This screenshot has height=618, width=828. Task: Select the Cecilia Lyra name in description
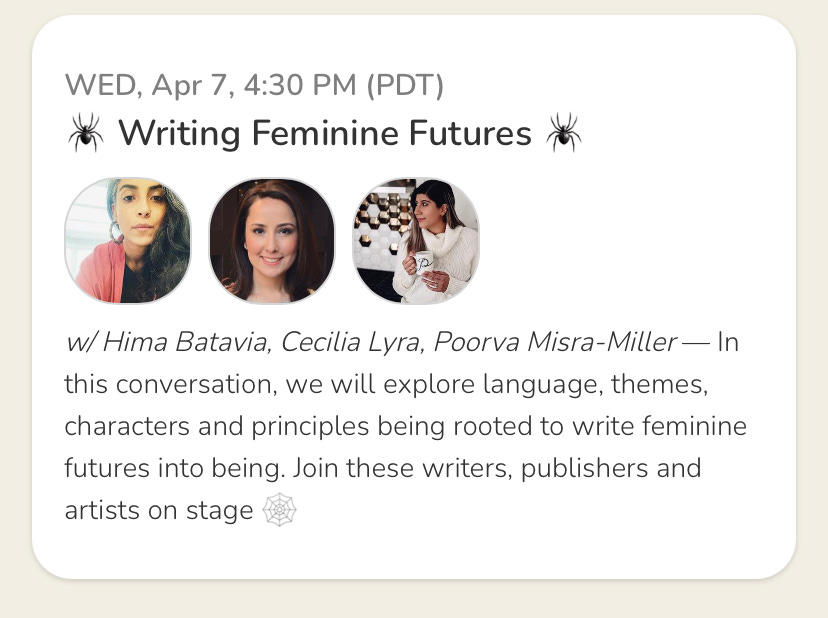[x=352, y=343]
